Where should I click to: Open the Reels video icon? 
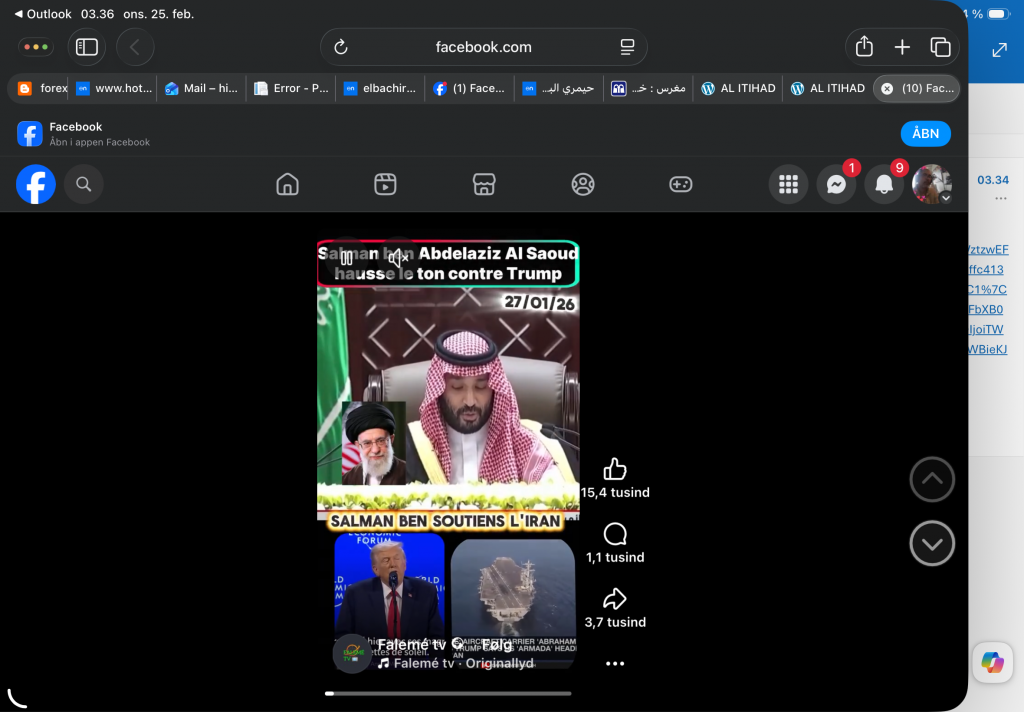(x=385, y=184)
